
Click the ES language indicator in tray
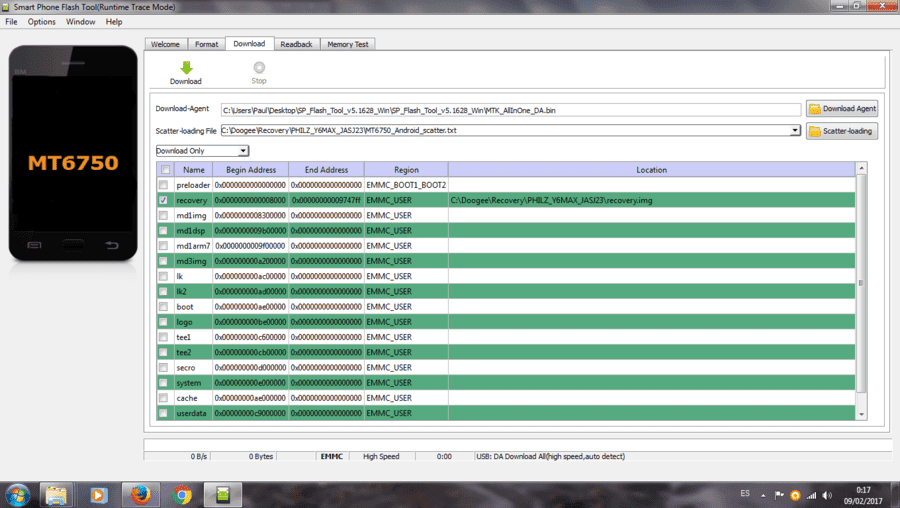tap(745, 494)
